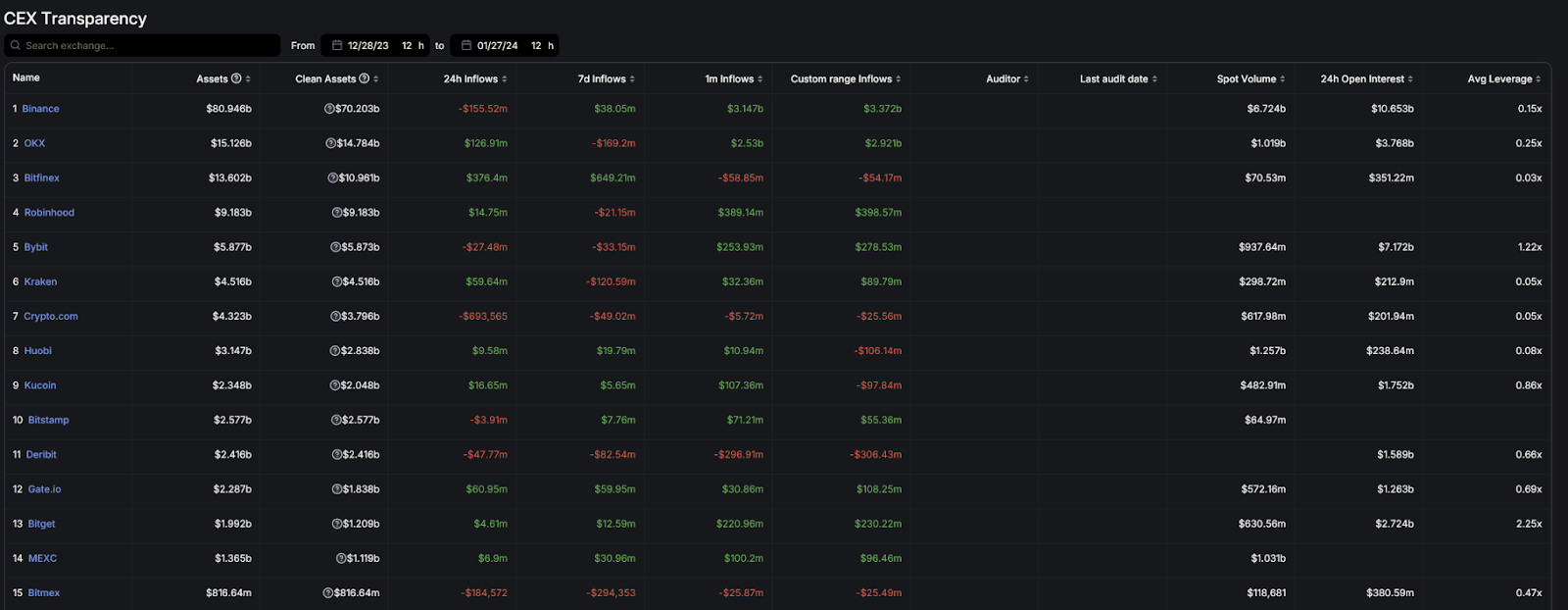Click info icon beside OKX $14.784b clean assets
The height and width of the screenshot is (610, 1568).
331,143
